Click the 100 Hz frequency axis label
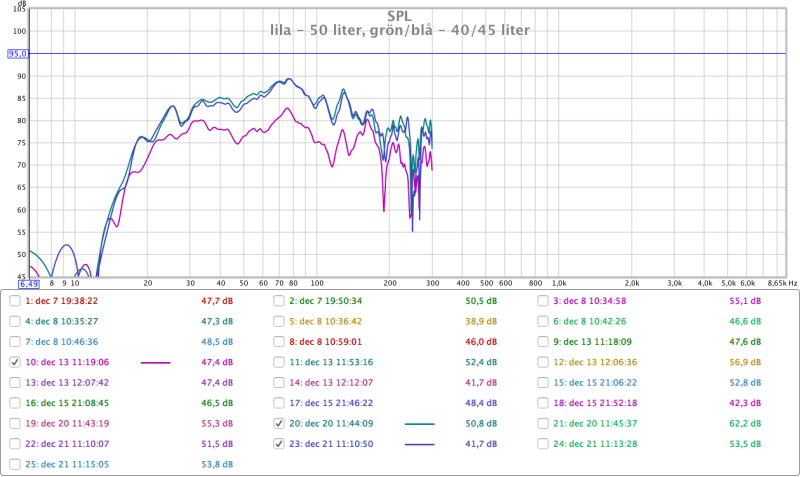This screenshot has width=800, height=477. click(x=317, y=283)
